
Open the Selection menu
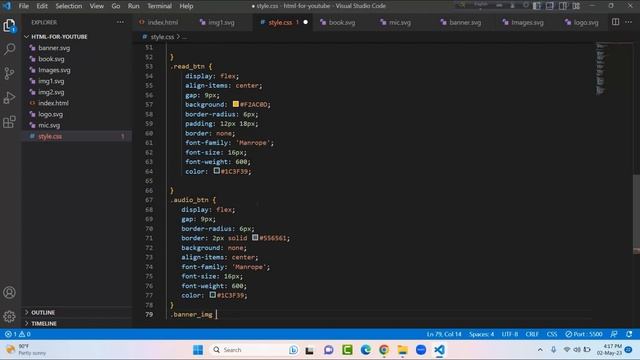point(69,6)
